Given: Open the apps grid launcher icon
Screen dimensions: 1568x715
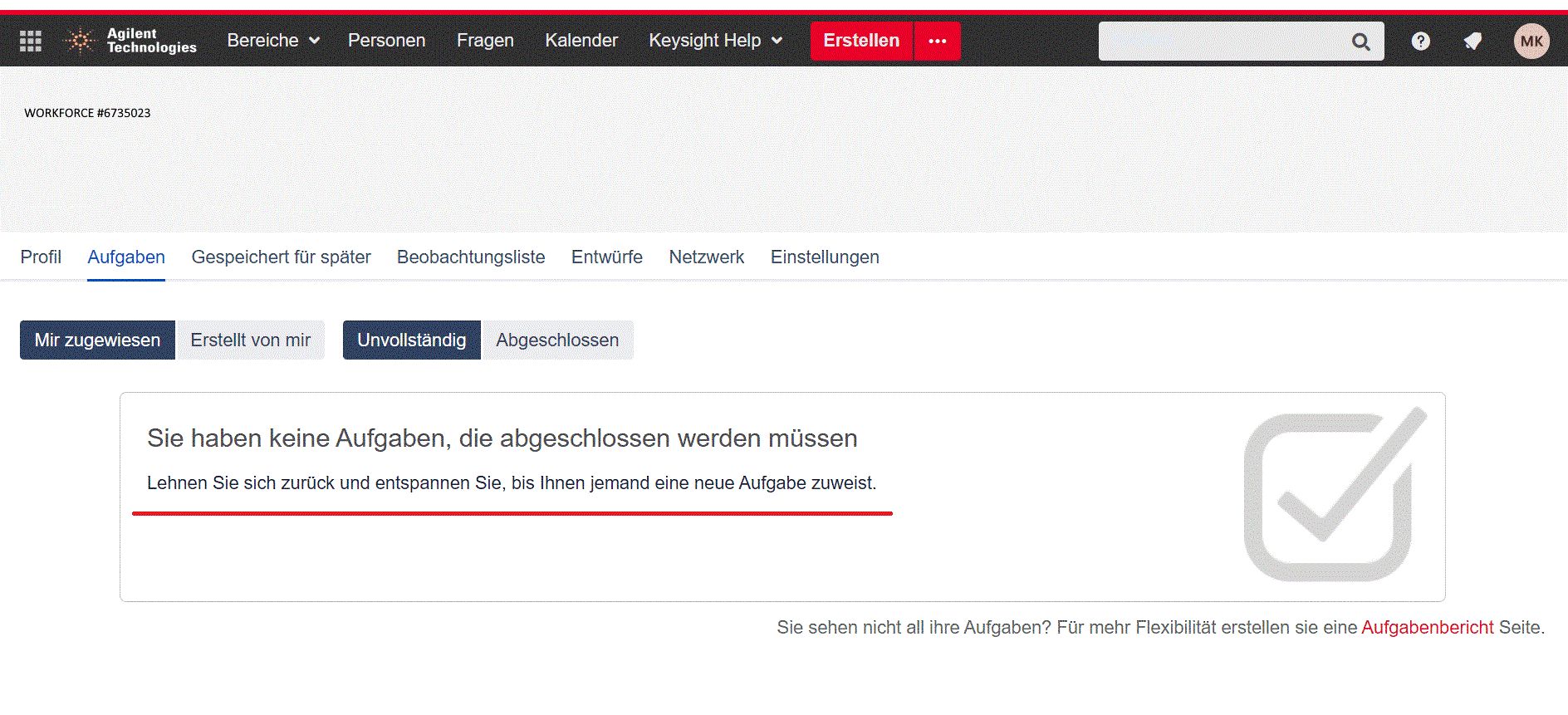Looking at the screenshot, I should [31, 41].
